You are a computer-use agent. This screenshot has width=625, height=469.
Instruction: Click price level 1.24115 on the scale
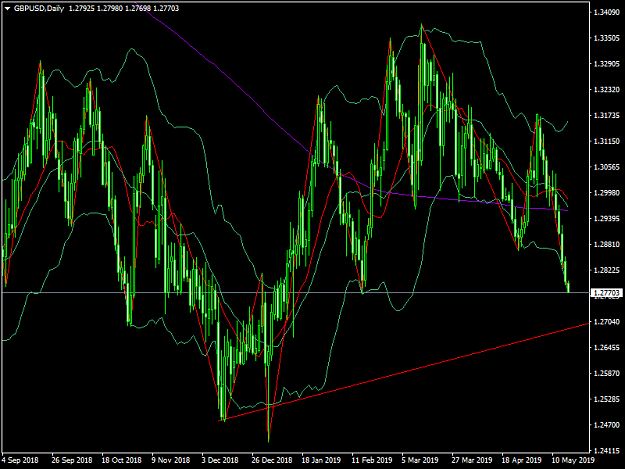[607, 451]
